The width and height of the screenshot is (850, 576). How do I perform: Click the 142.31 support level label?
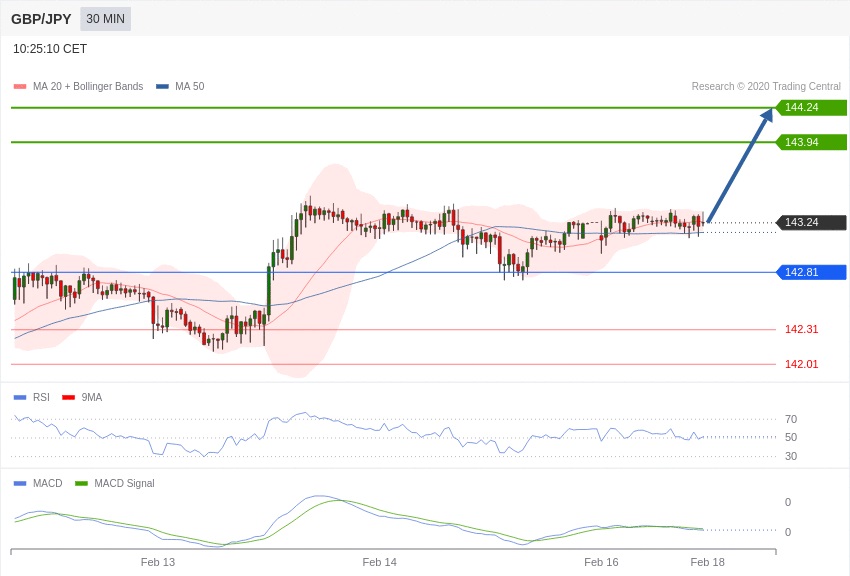click(801, 329)
